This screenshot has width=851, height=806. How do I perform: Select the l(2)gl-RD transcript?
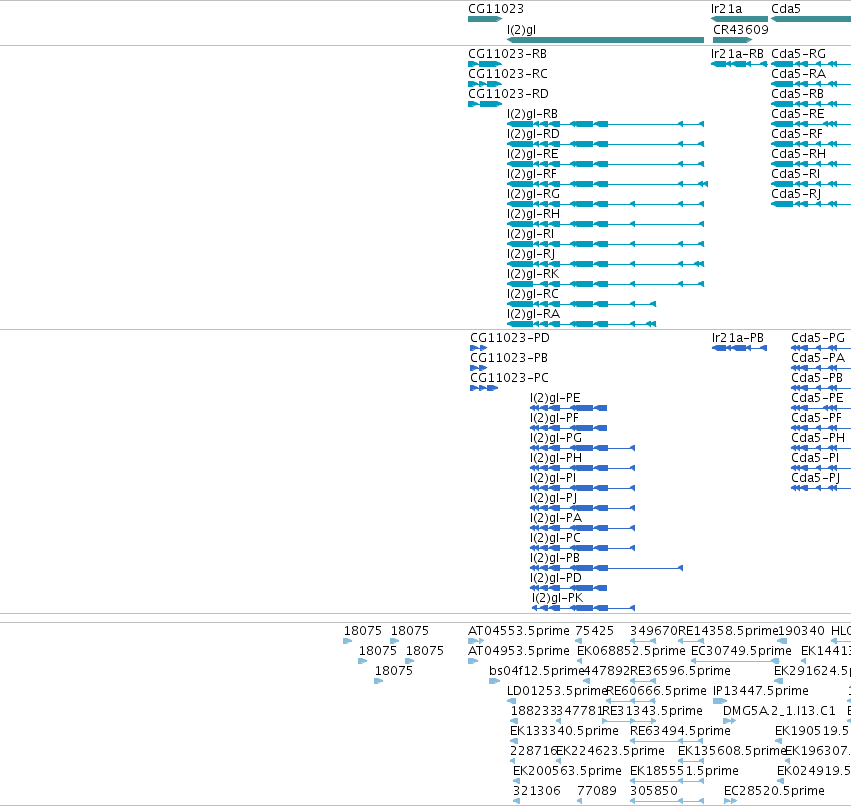533,134
